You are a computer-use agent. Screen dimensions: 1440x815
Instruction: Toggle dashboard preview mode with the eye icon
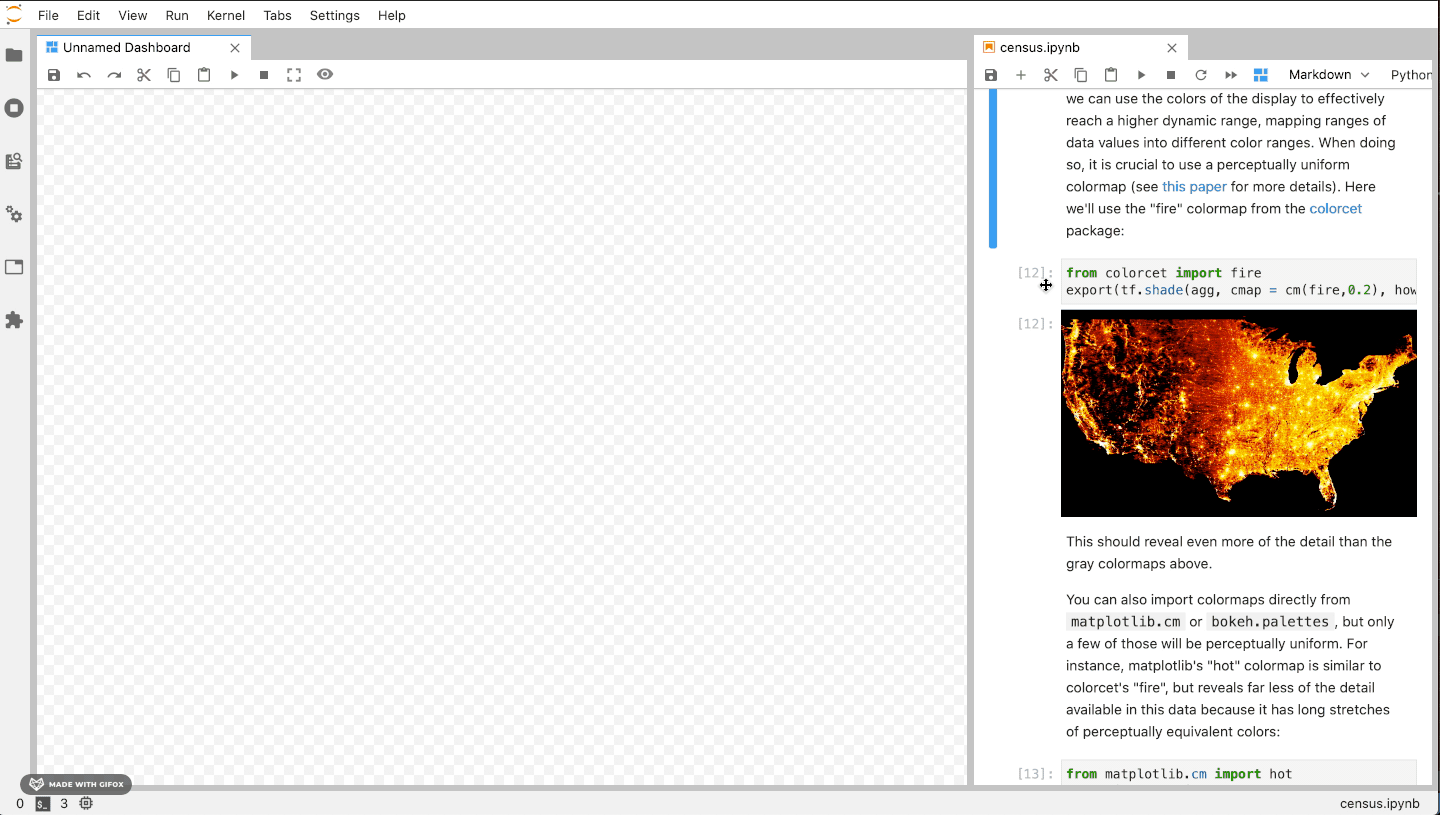325,74
